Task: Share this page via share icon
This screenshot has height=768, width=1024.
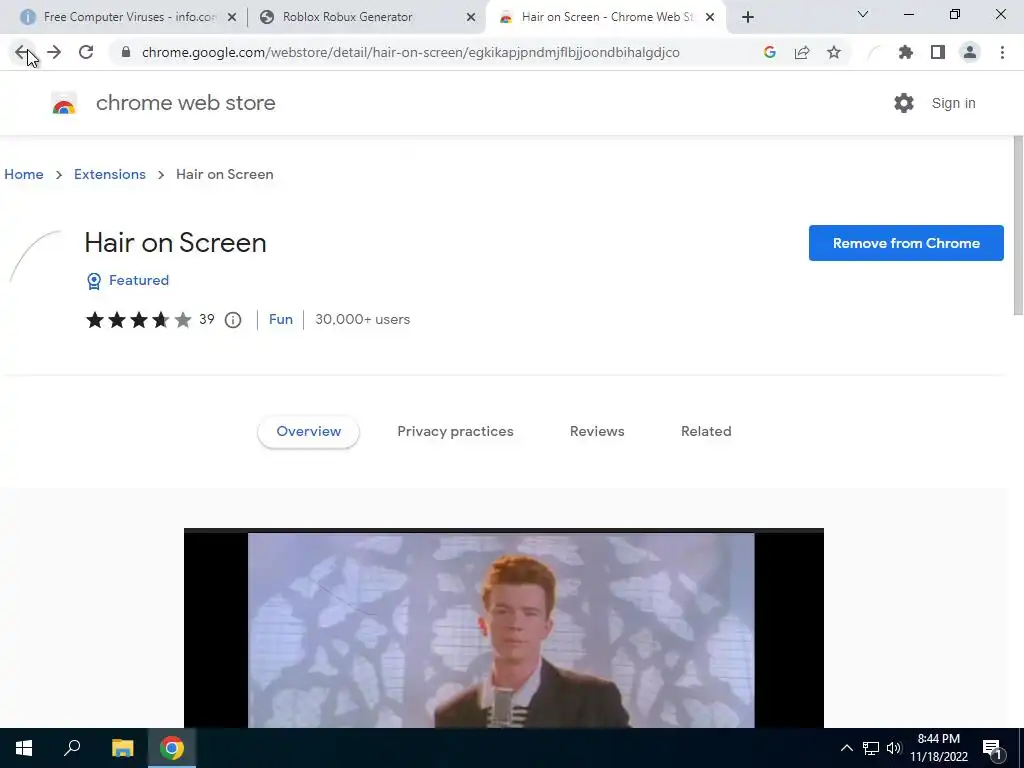Action: pyautogui.click(x=802, y=52)
